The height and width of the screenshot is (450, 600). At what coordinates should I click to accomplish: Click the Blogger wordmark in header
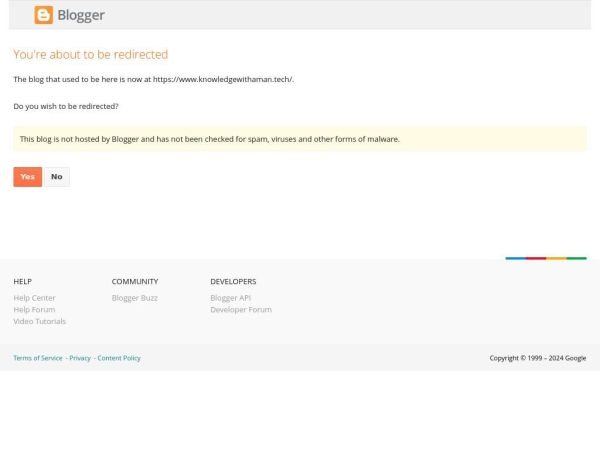click(x=81, y=15)
